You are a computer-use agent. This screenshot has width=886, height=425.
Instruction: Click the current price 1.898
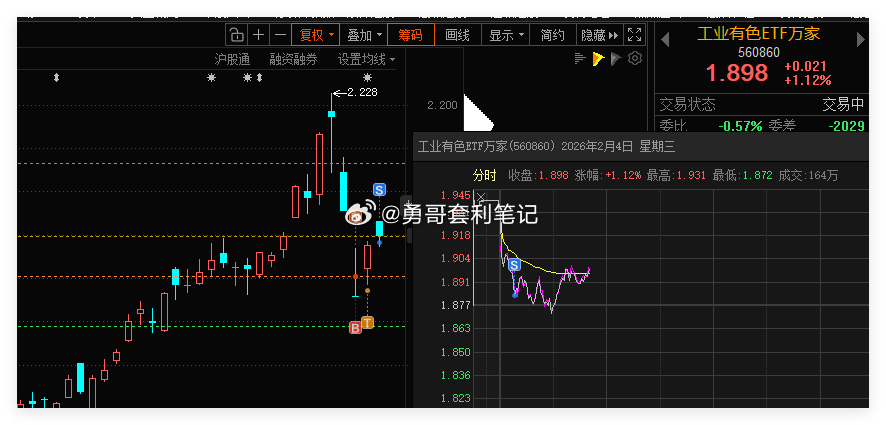pyautogui.click(x=737, y=73)
